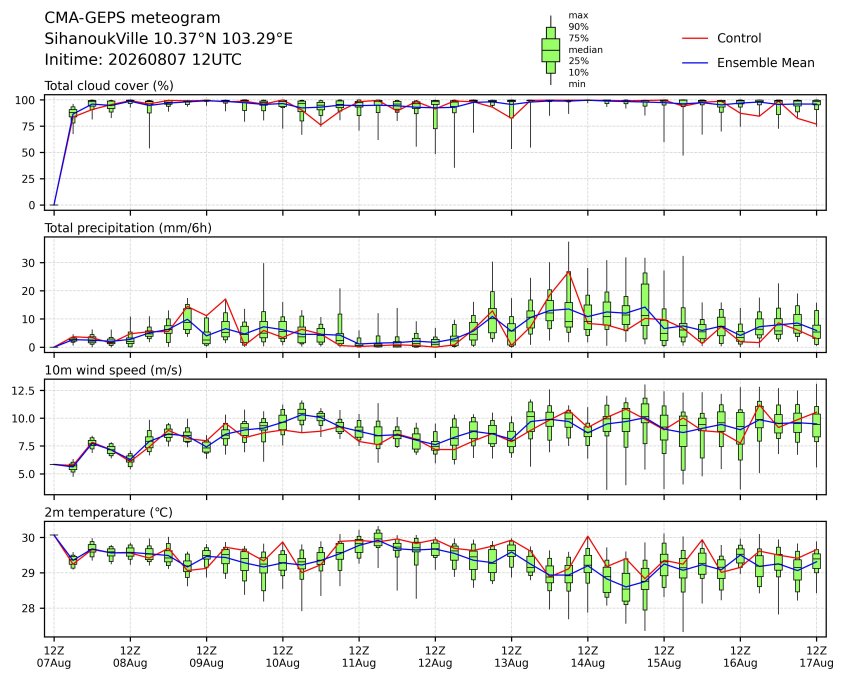Click the SihanoukVille coordinates line
Screen dimensions: 845x680
pos(168,39)
